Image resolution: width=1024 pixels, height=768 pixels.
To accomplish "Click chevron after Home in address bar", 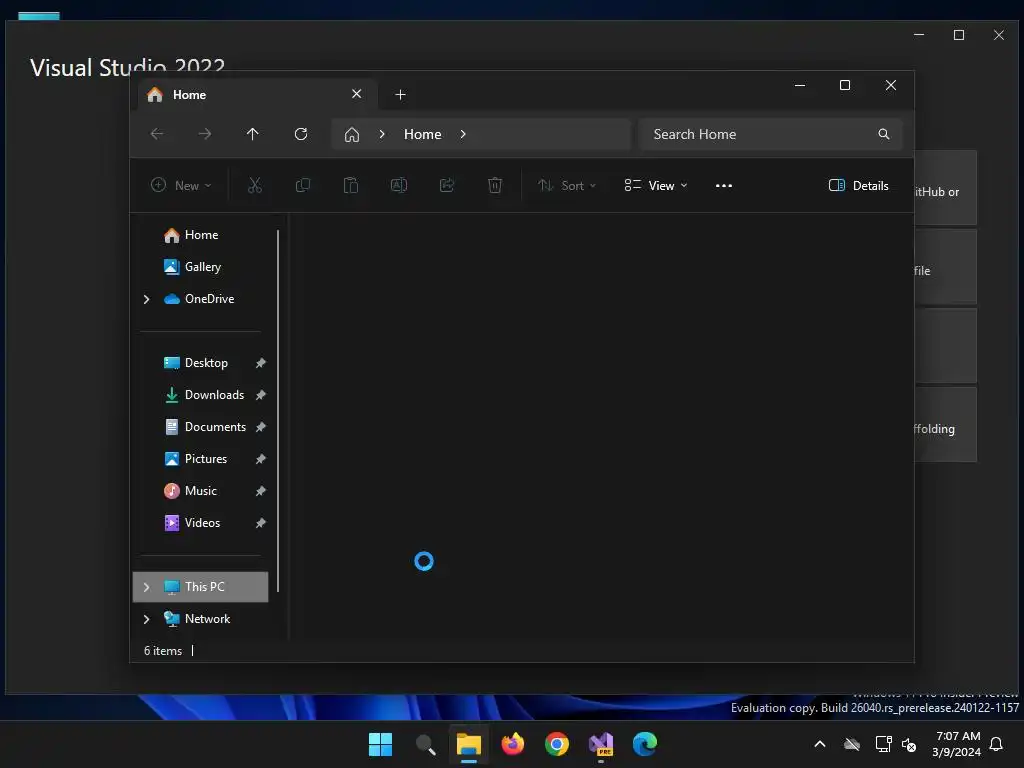I will click(463, 134).
